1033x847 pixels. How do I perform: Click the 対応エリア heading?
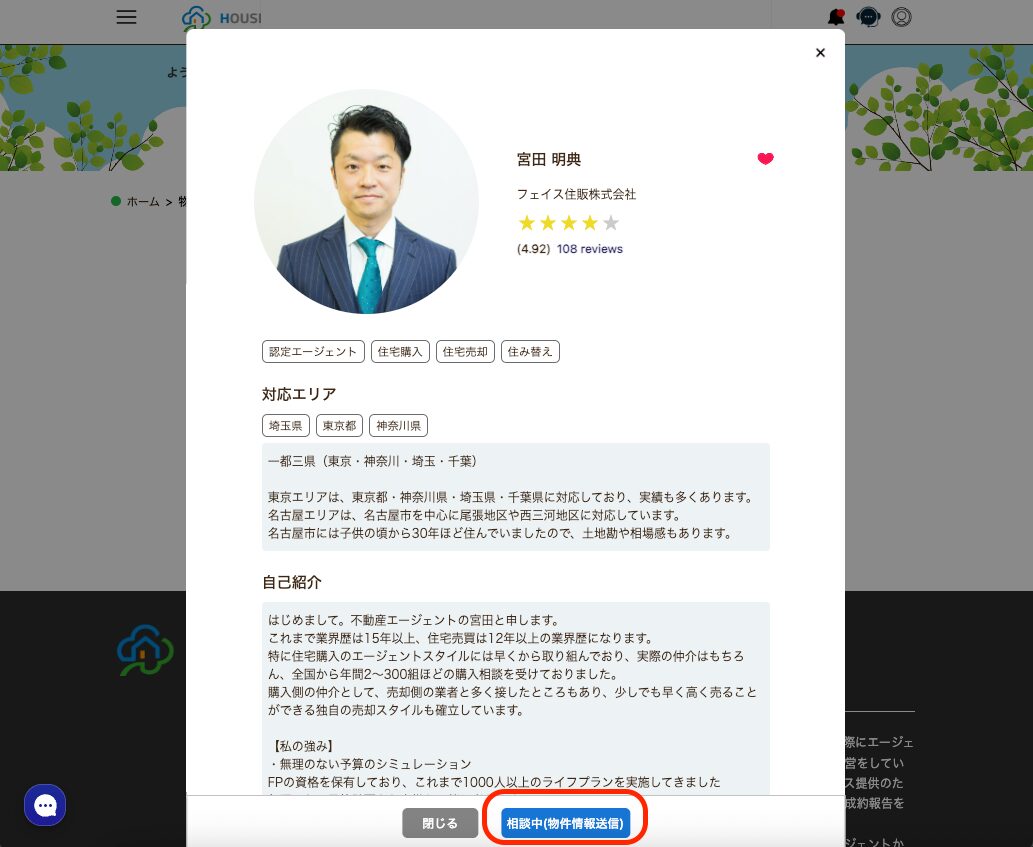pyautogui.click(x=299, y=394)
